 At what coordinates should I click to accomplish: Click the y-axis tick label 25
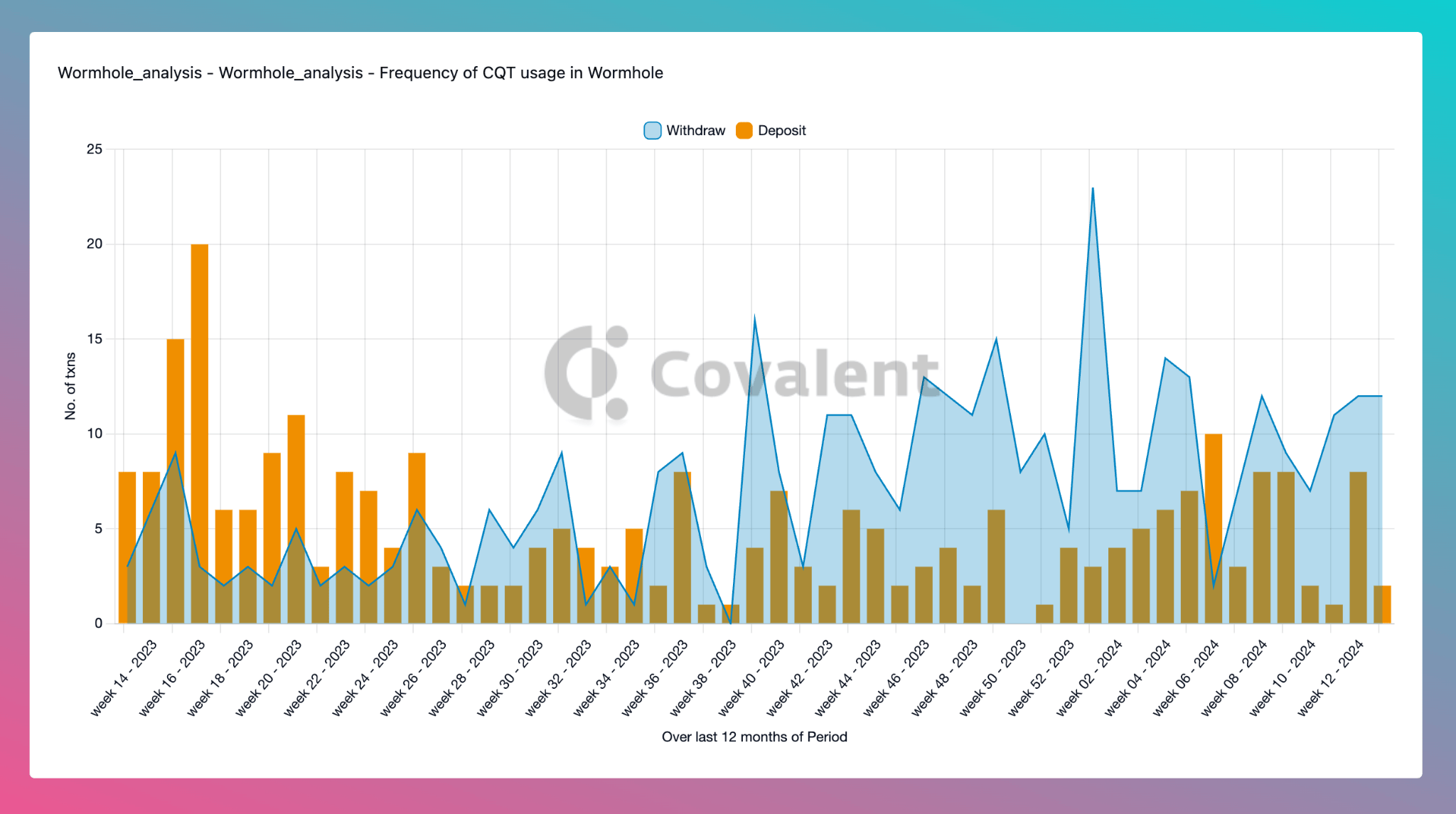[x=95, y=149]
